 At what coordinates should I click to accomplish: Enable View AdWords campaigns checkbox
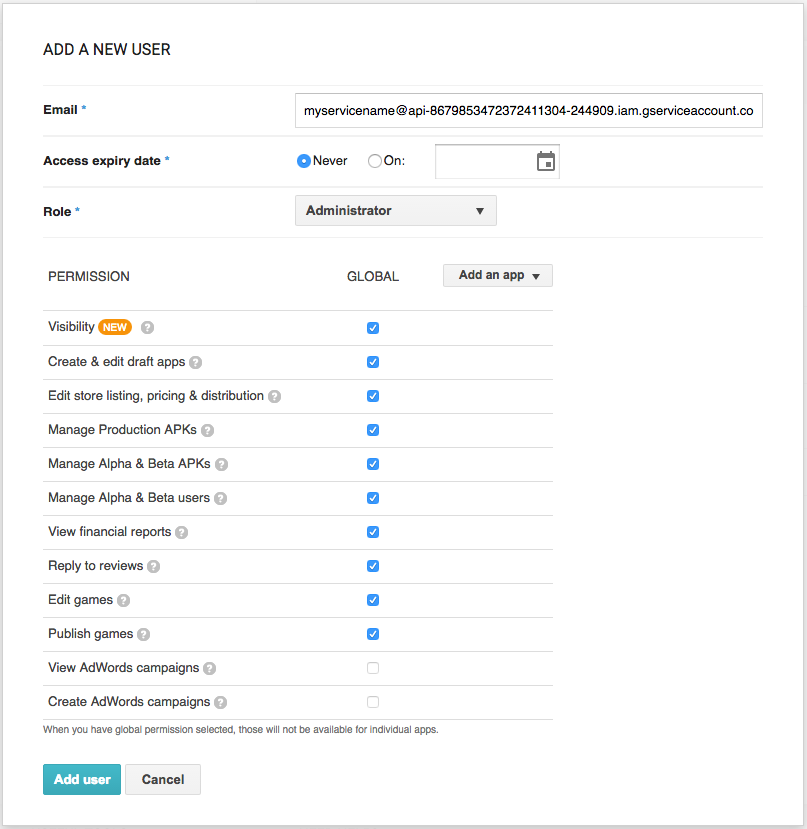point(373,668)
